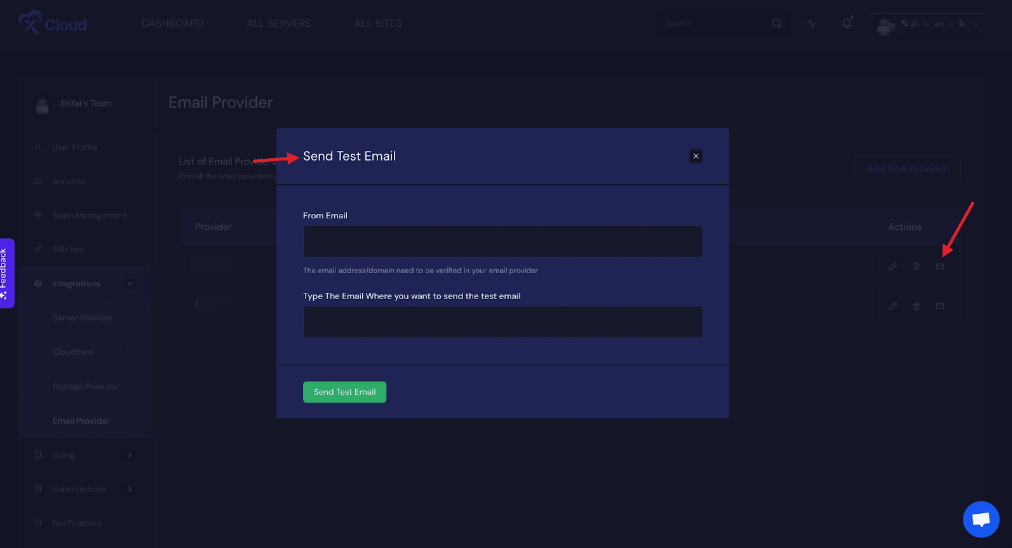The width and height of the screenshot is (1012, 548).
Task: Click the first row's edit pencil icon
Action: coord(893,267)
